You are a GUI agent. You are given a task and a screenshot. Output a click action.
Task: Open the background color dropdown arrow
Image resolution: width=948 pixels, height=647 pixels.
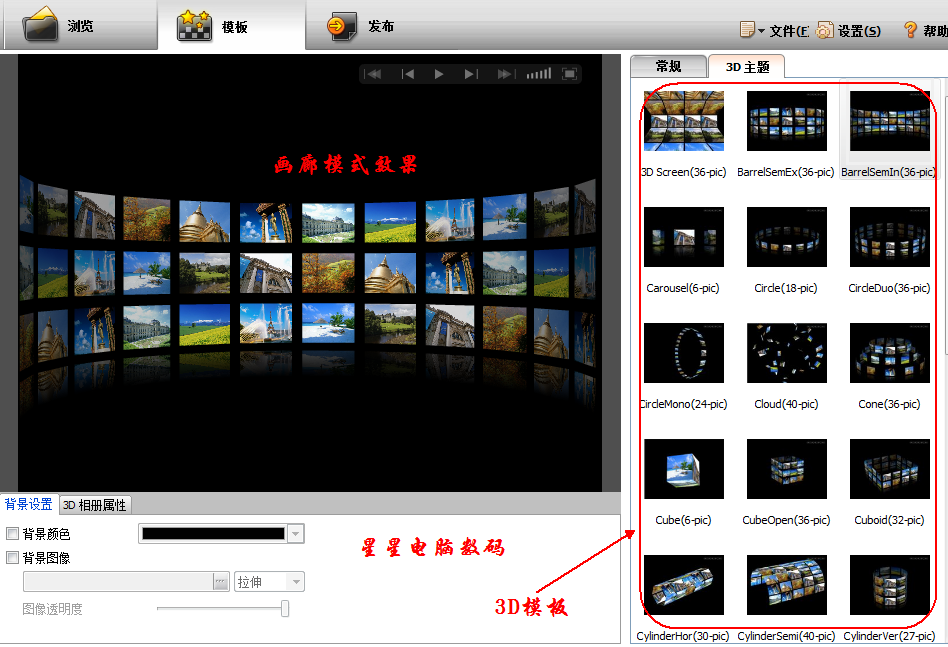pos(295,533)
